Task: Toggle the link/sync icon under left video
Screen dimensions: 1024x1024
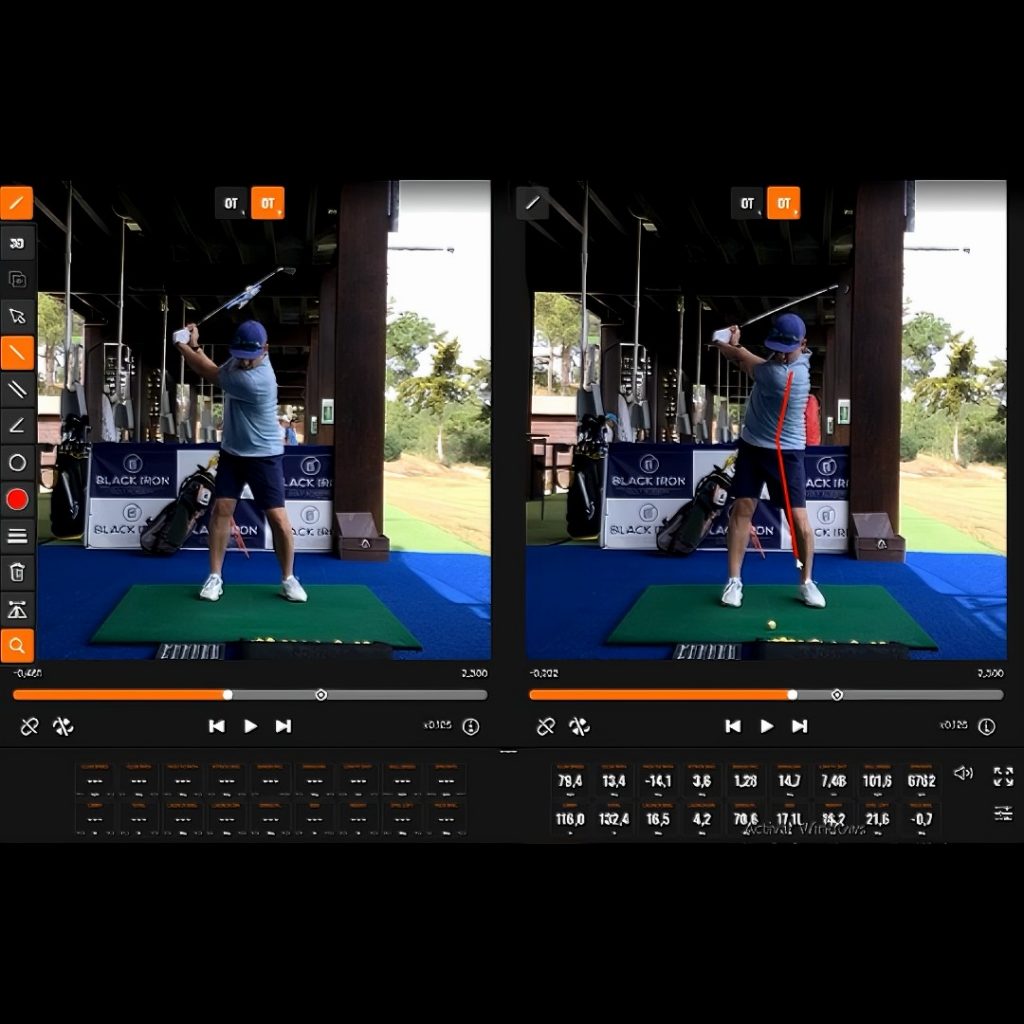Action: (29, 726)
